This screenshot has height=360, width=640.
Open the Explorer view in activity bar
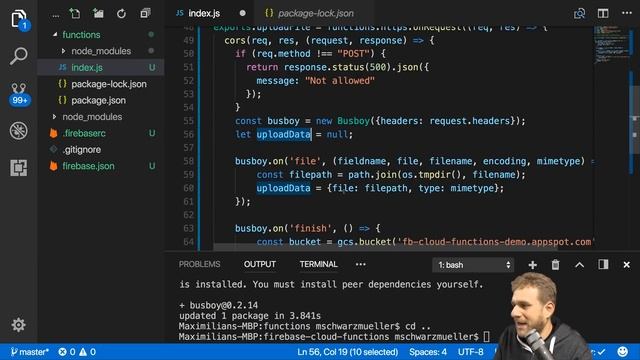[19, 19]
